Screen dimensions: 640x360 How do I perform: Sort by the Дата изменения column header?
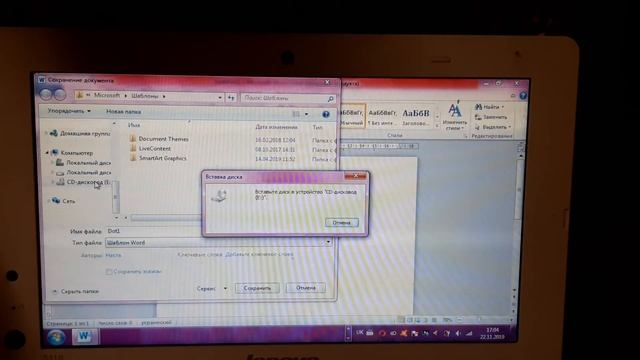coord(276,127)
